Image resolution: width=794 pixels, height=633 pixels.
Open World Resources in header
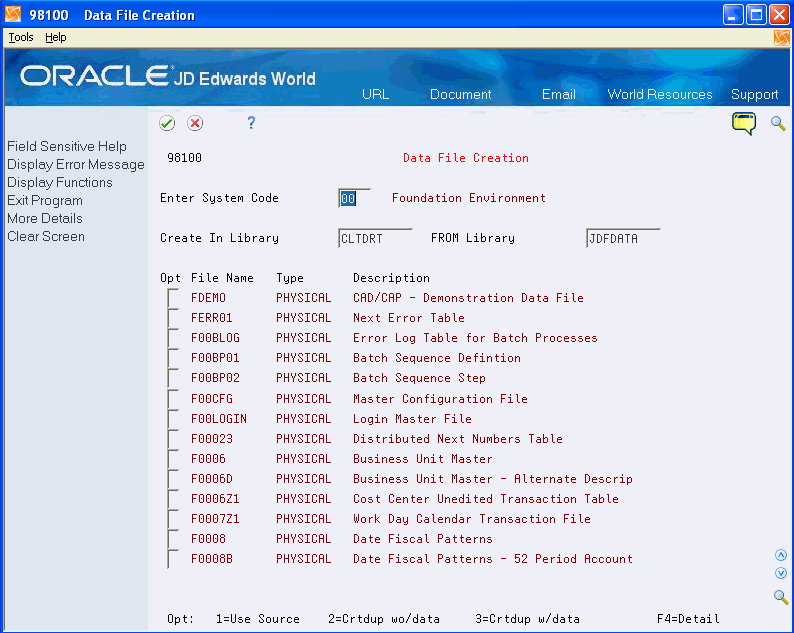click(659, 94)
